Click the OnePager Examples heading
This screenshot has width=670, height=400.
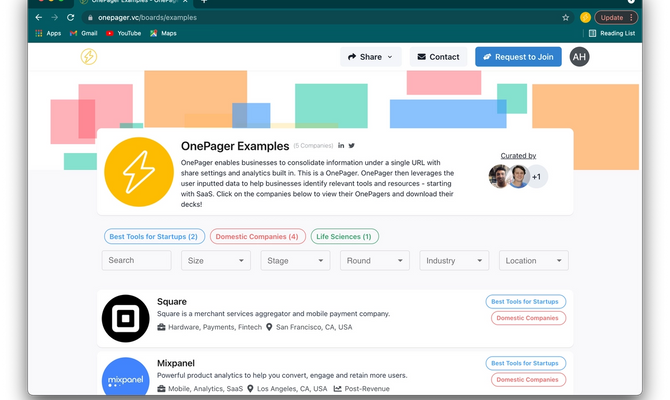tap(235, 146)
